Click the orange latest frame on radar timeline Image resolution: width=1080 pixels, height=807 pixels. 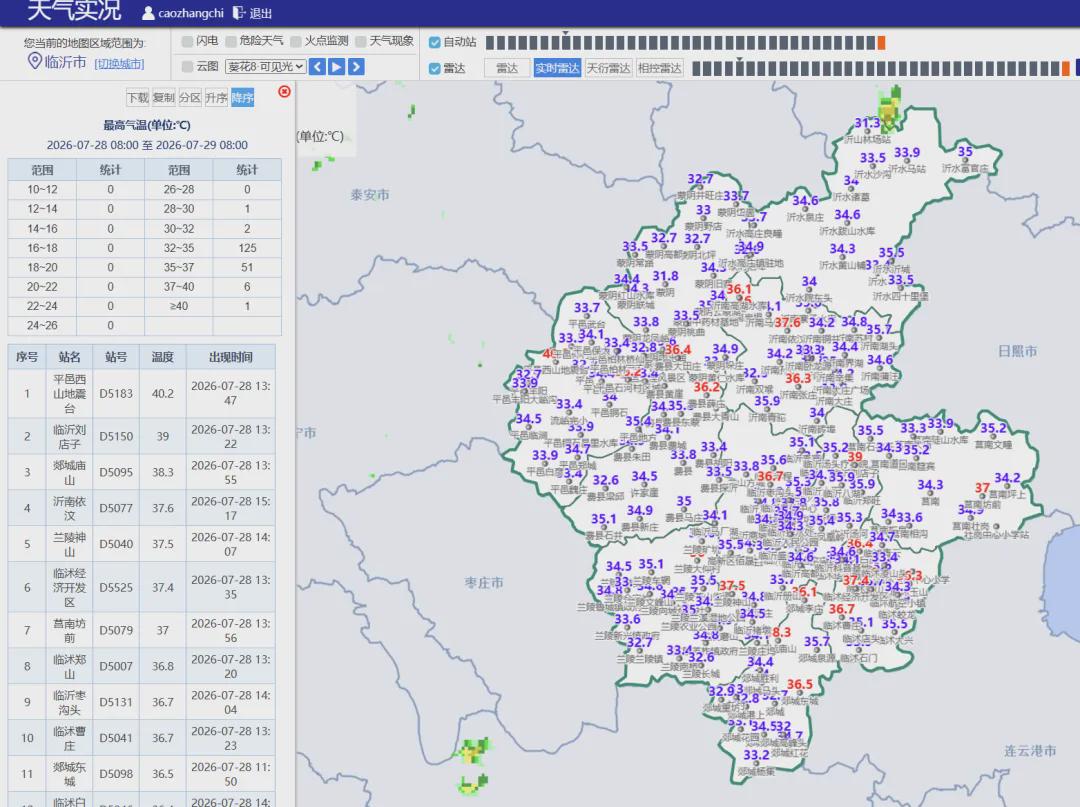pos(1066,68)
